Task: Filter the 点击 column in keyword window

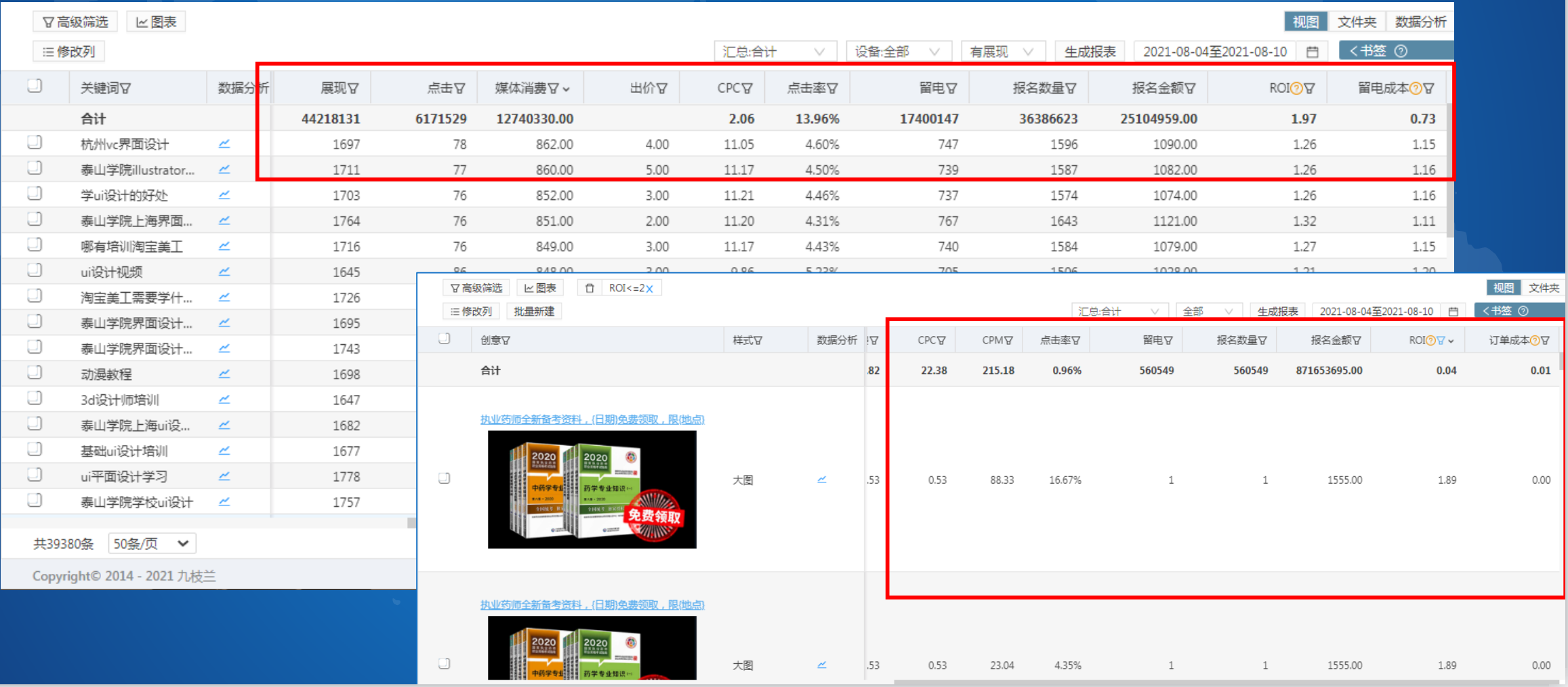Action: tap(460, 88)
